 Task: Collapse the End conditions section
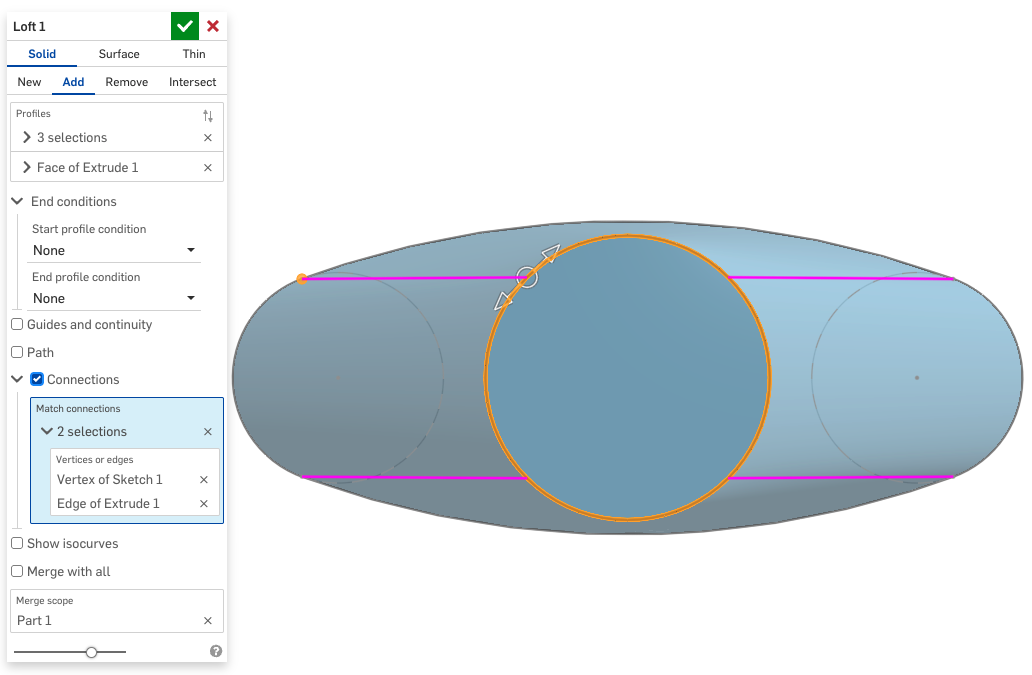[x=16, y=201]
